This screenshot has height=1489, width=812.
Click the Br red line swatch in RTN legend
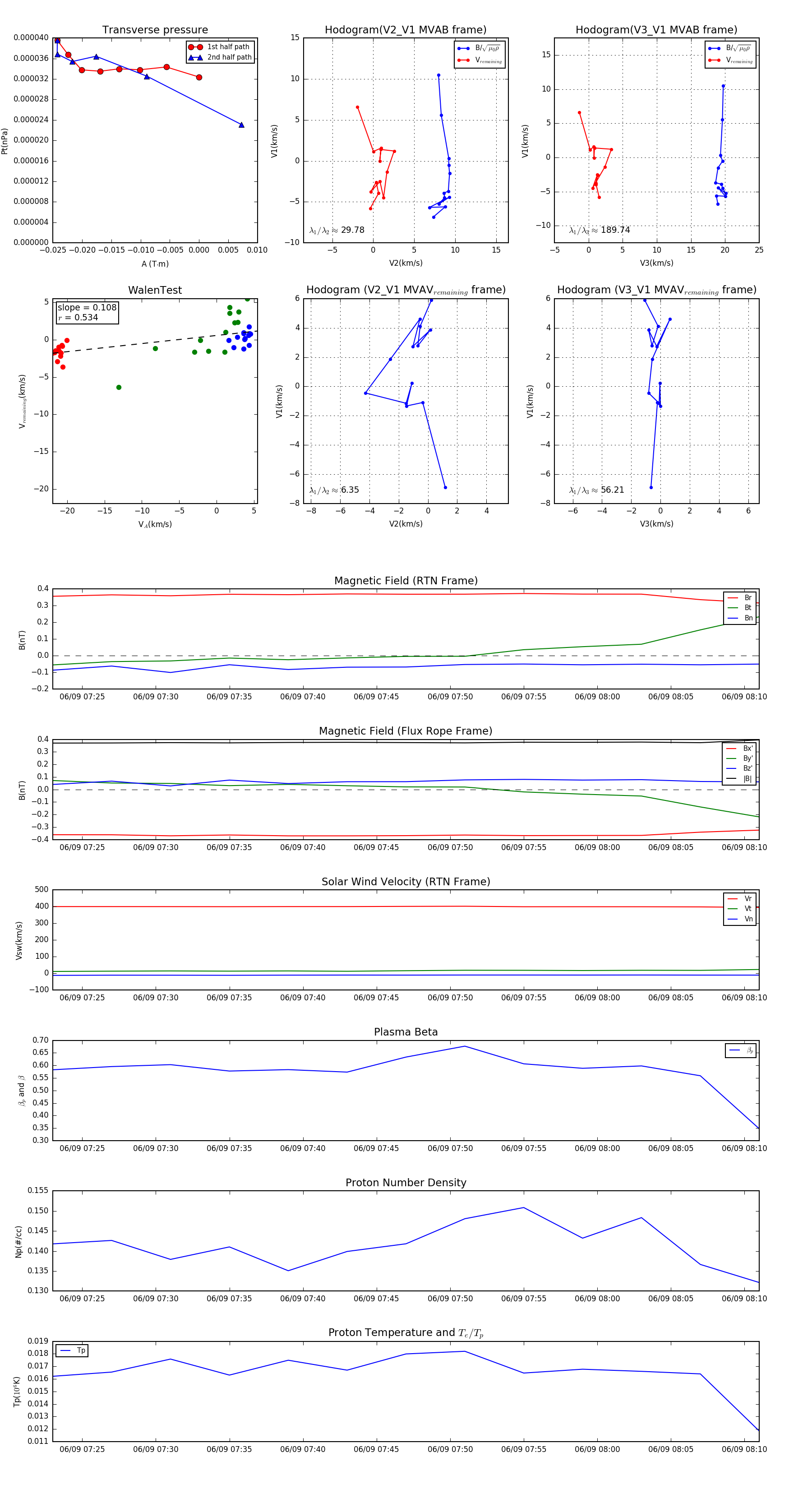pyautogui.click(x=733, y=598)
